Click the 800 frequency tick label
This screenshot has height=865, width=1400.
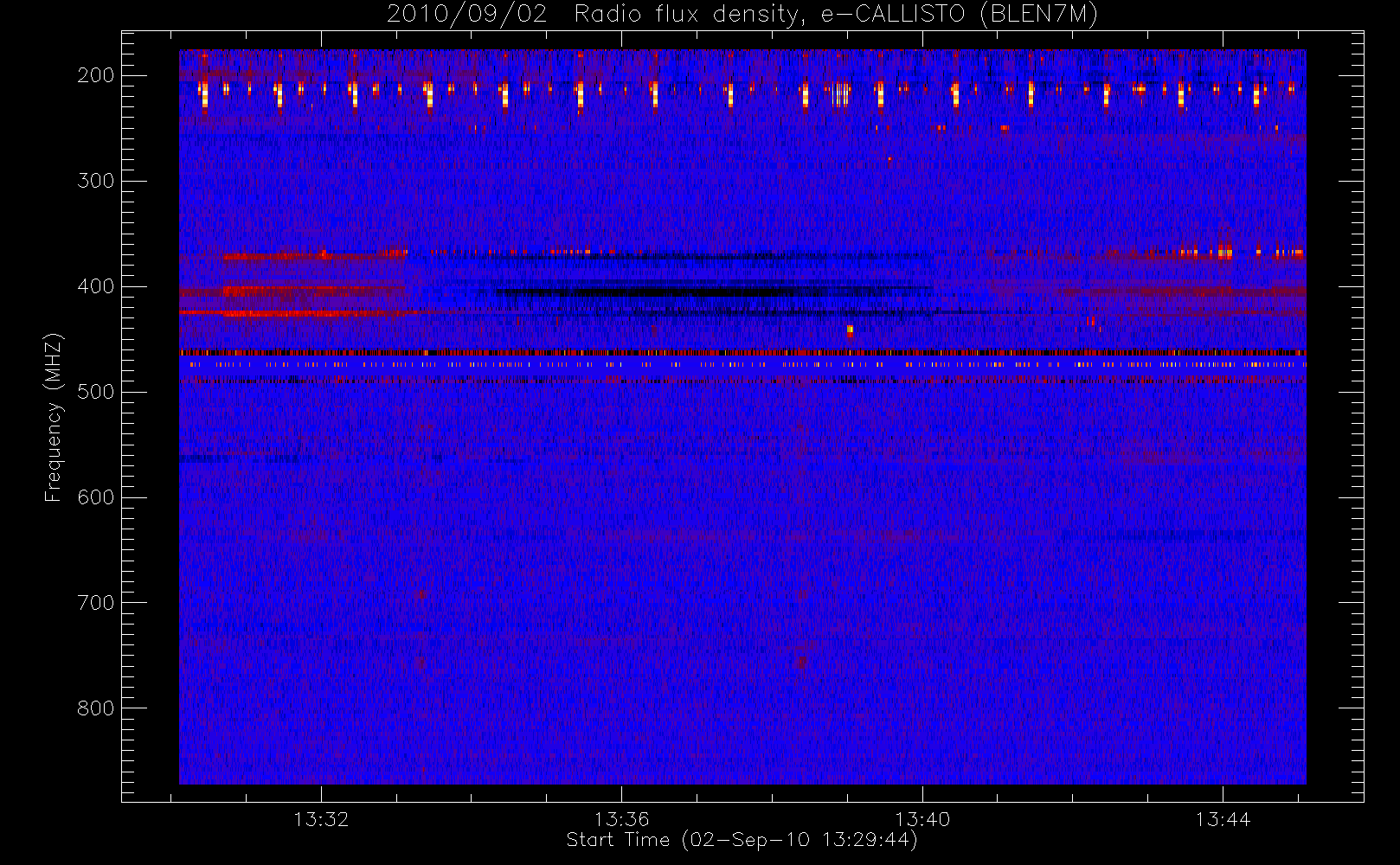pos(95,708)
